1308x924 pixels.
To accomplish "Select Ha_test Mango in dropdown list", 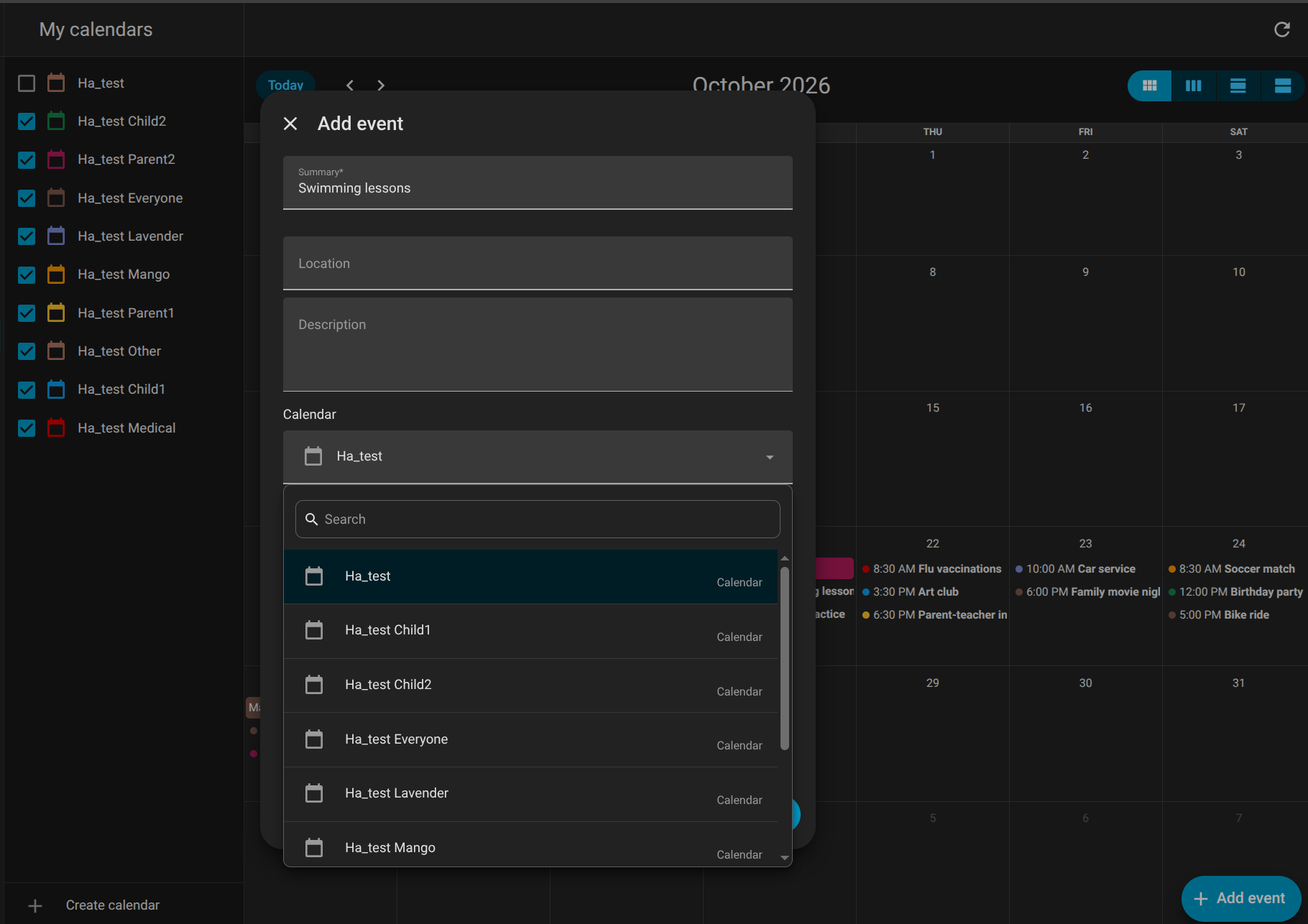I will click(x=530, y=844).
